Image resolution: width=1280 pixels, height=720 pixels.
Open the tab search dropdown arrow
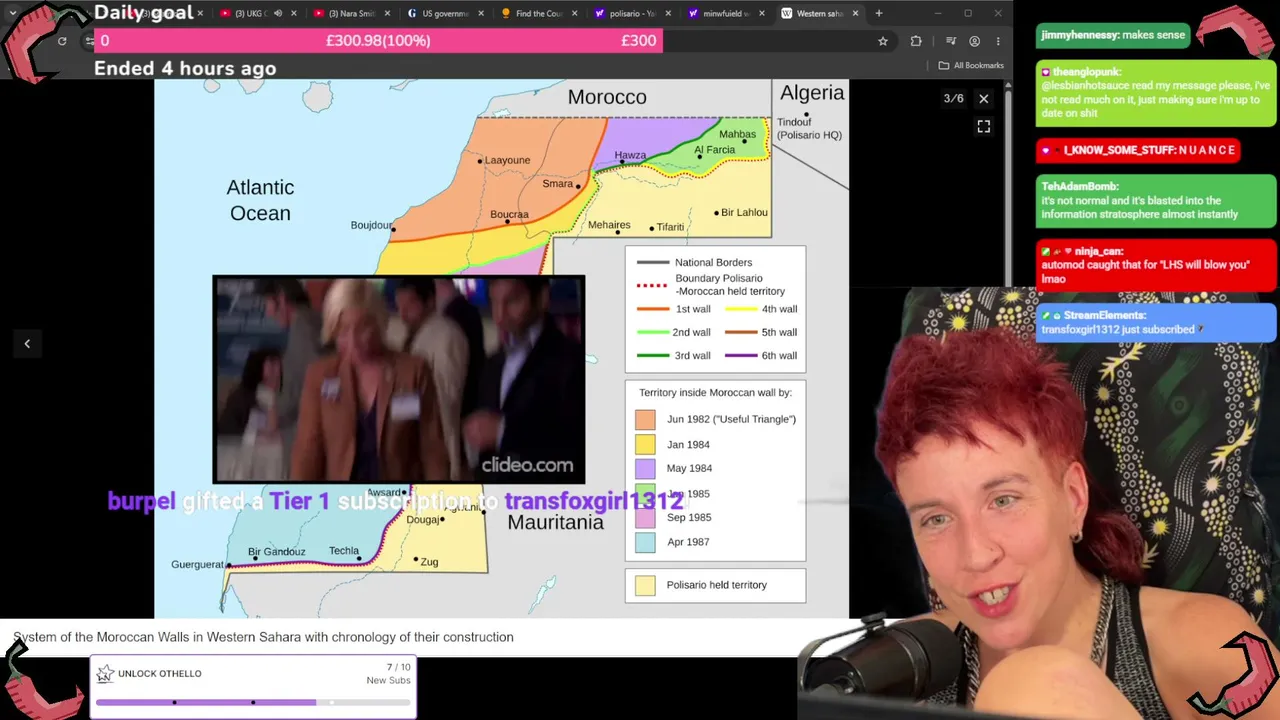[x=12, y=13]
